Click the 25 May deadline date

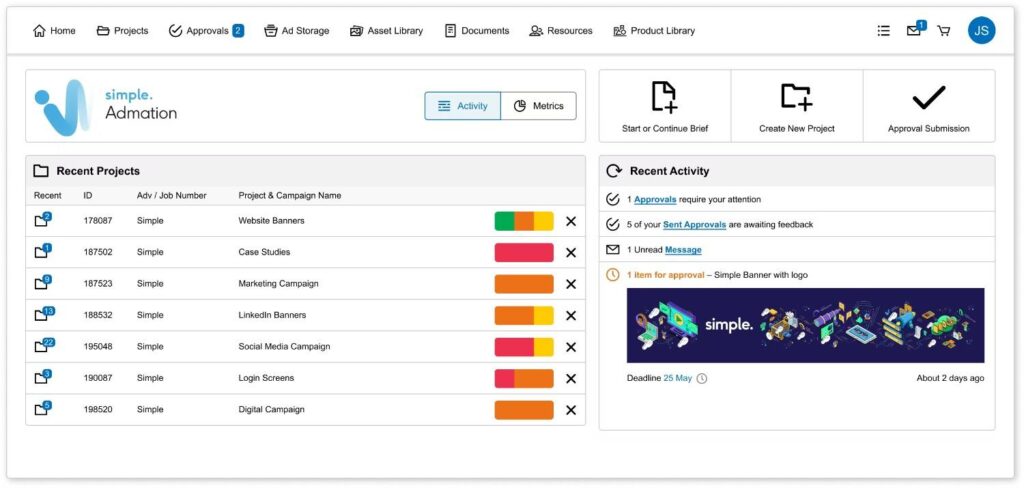(x=677, y=378)
